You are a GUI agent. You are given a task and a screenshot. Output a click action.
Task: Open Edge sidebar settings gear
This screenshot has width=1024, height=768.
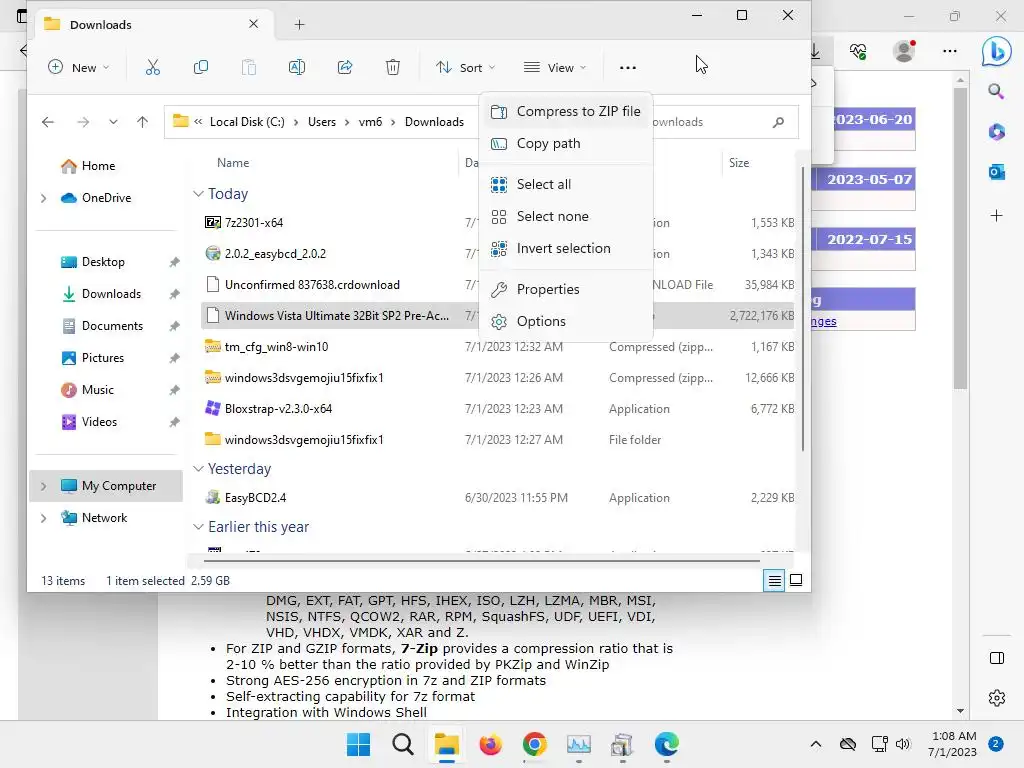pos(997,697)
